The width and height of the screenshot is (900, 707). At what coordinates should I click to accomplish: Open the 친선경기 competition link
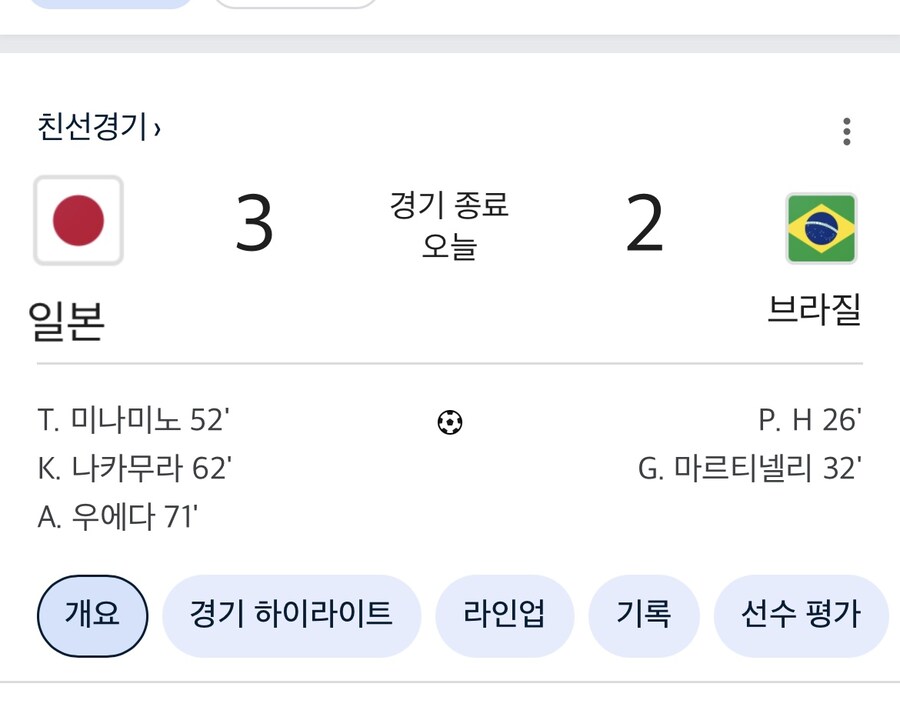point(99,127)
